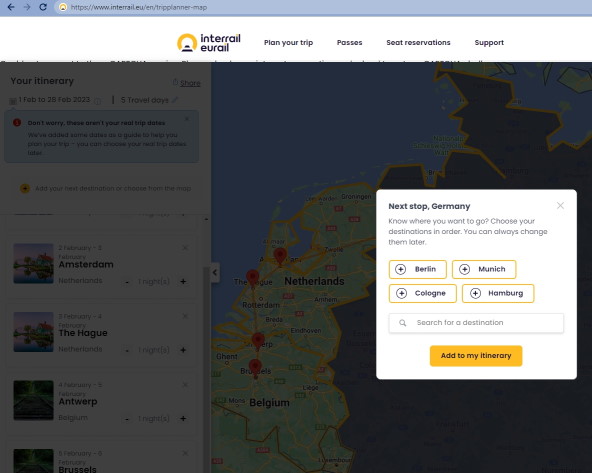The width and height of the screenshot is (592, 473).
Task: Click the info icon after trip dates
Action: (97, 101)
